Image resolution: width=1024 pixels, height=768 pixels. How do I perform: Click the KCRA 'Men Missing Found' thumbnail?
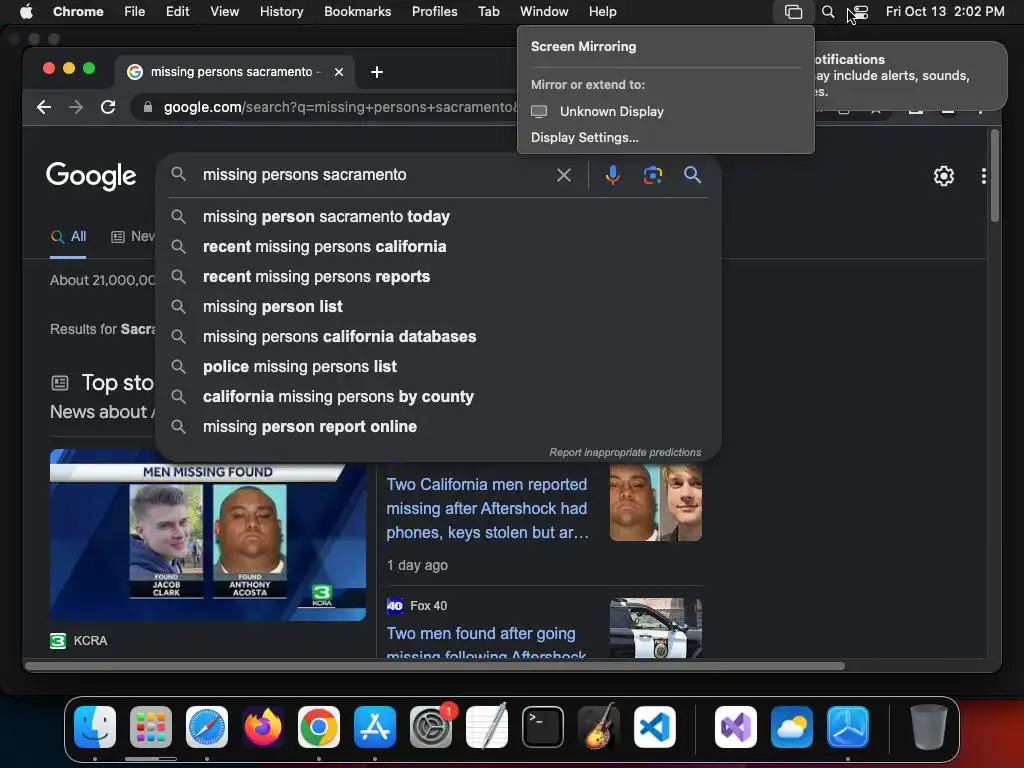click(x=208, y=535)
